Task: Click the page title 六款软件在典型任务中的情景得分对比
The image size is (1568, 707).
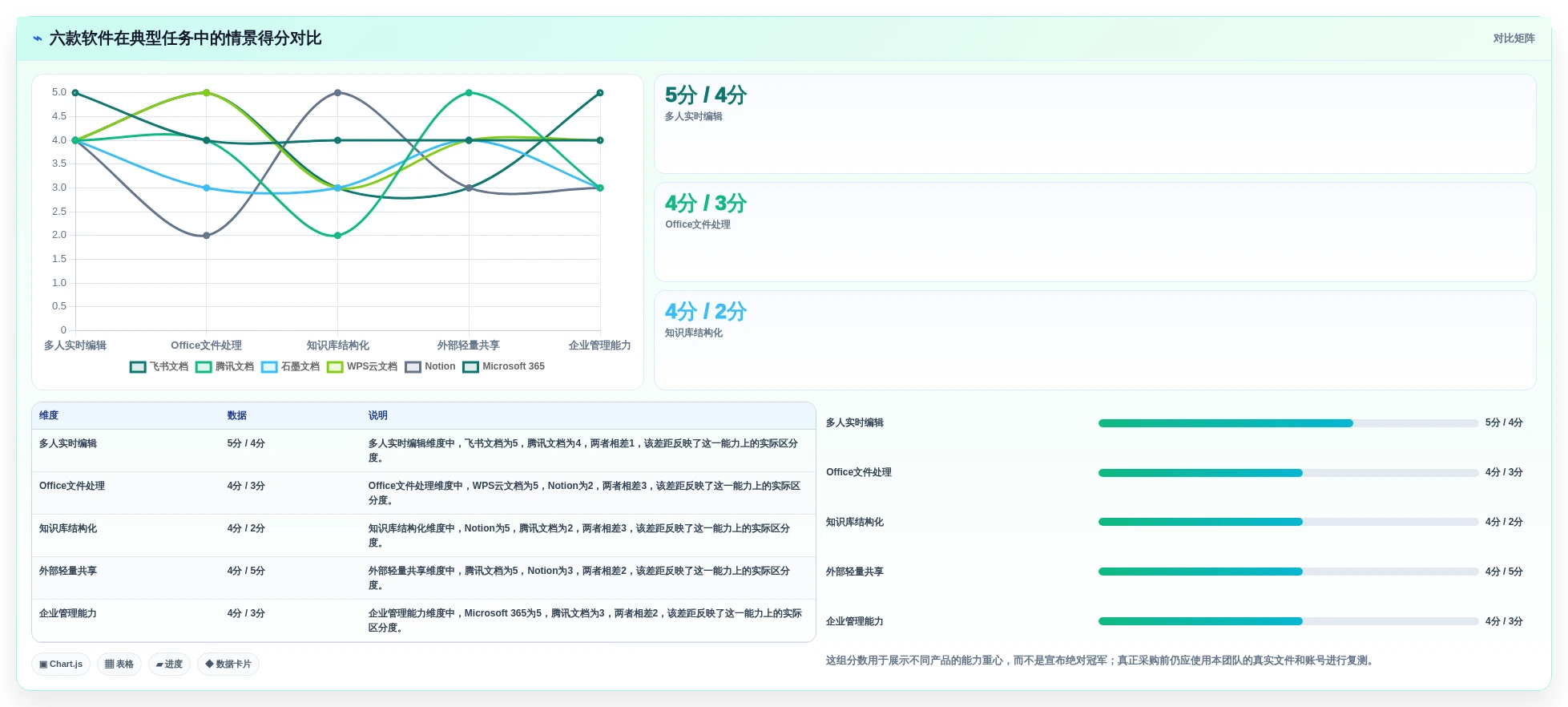Action: click(185, 38)
